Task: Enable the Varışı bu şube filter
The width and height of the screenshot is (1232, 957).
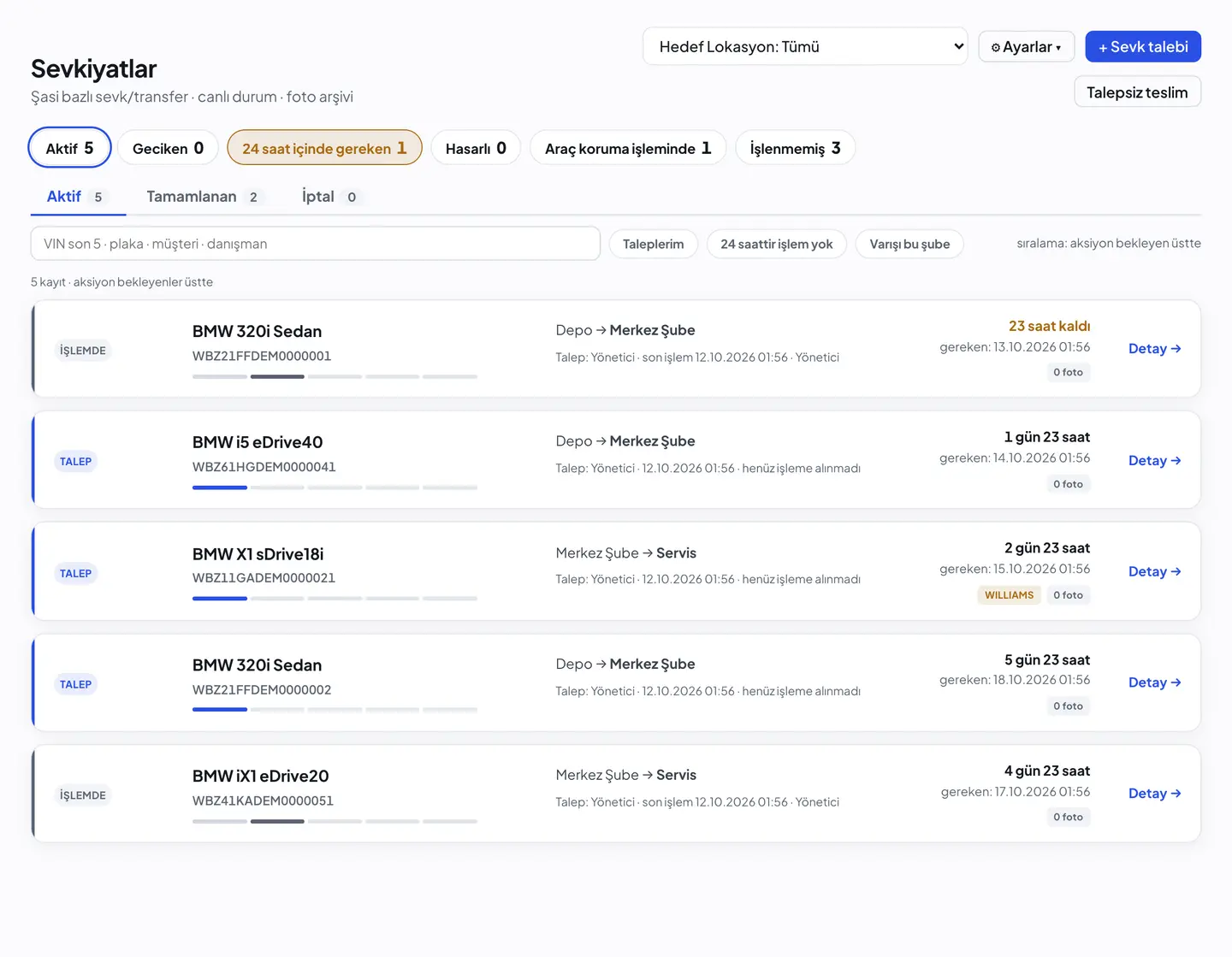Action: pyautogui.click(x=909, y=244)
